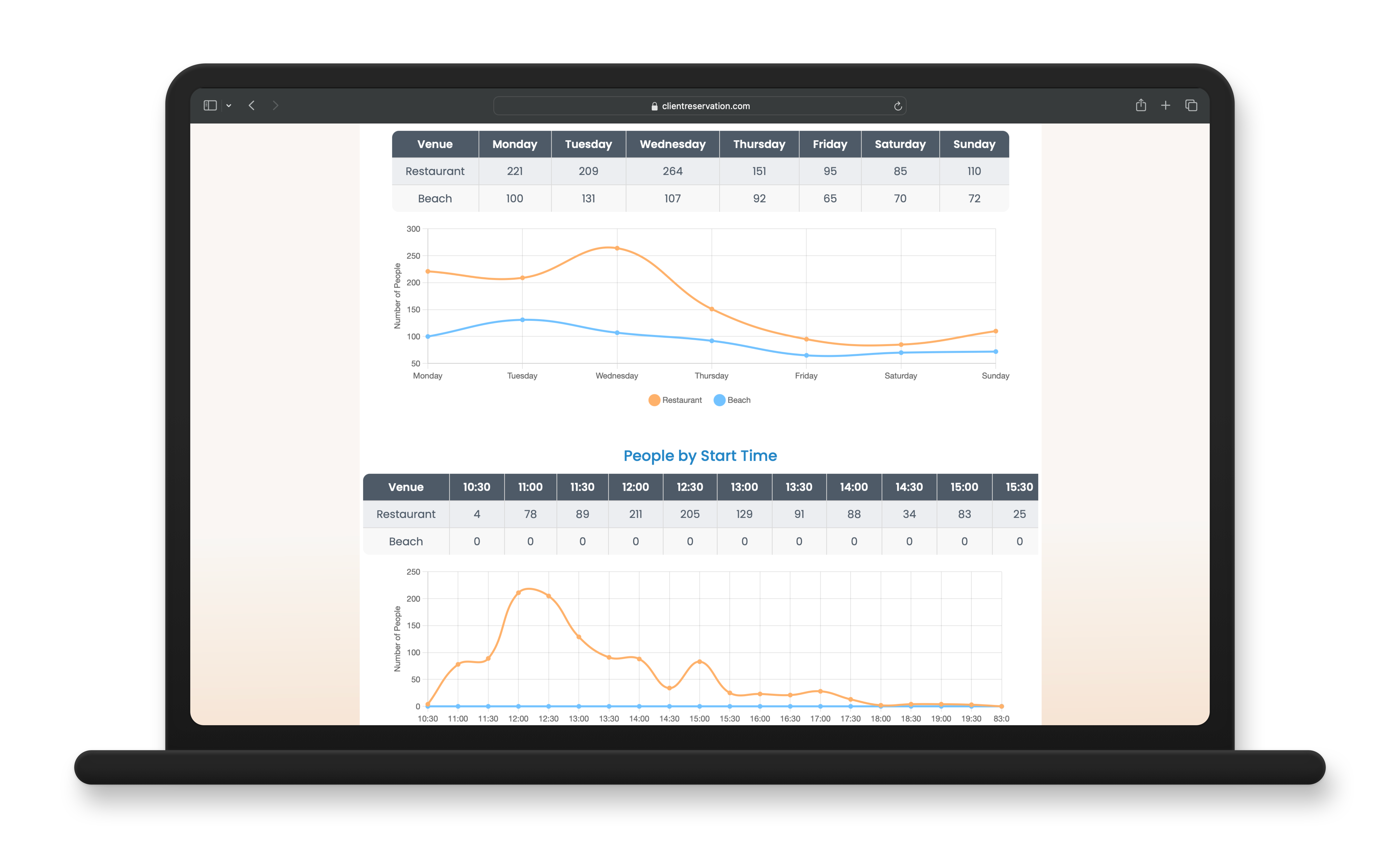Click the 12:00 column header
The width and height of the screenshot is (1400, 848).
(635, 487)
